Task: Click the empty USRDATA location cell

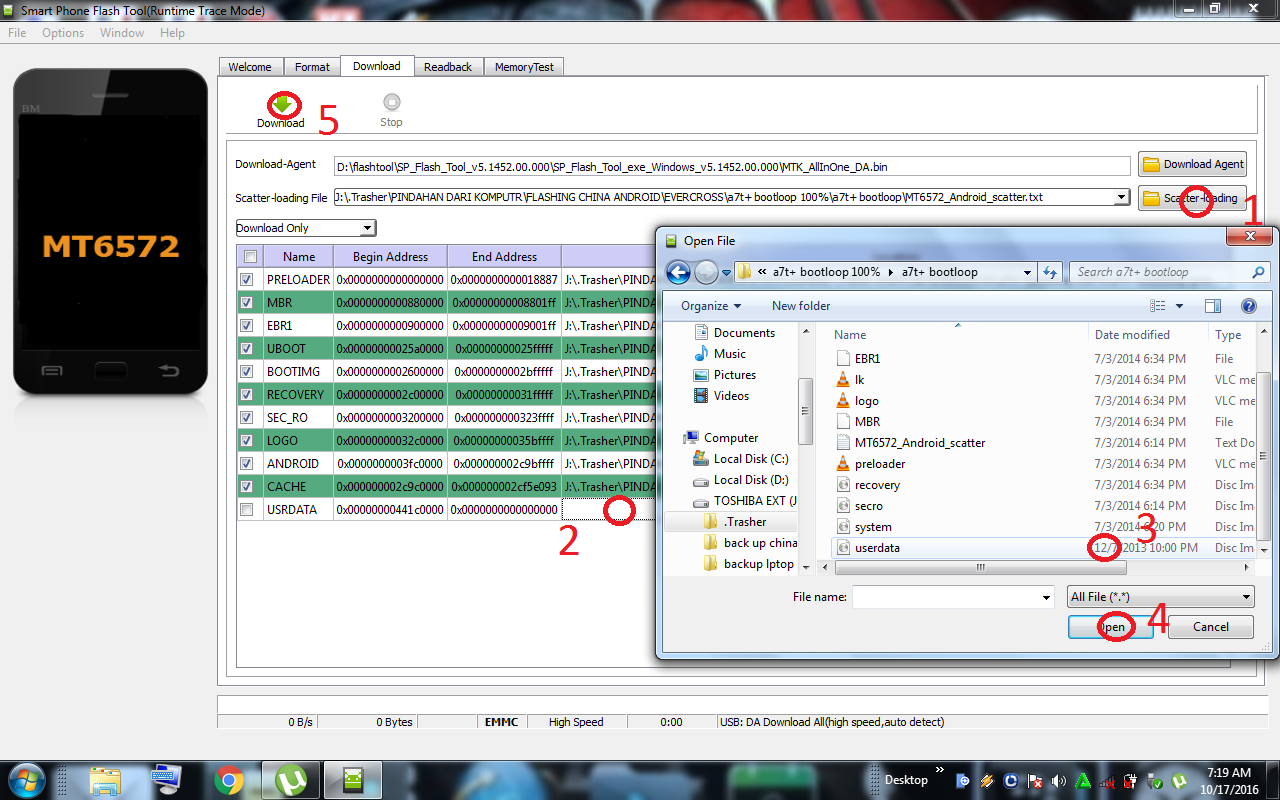Action: (608, 509)
